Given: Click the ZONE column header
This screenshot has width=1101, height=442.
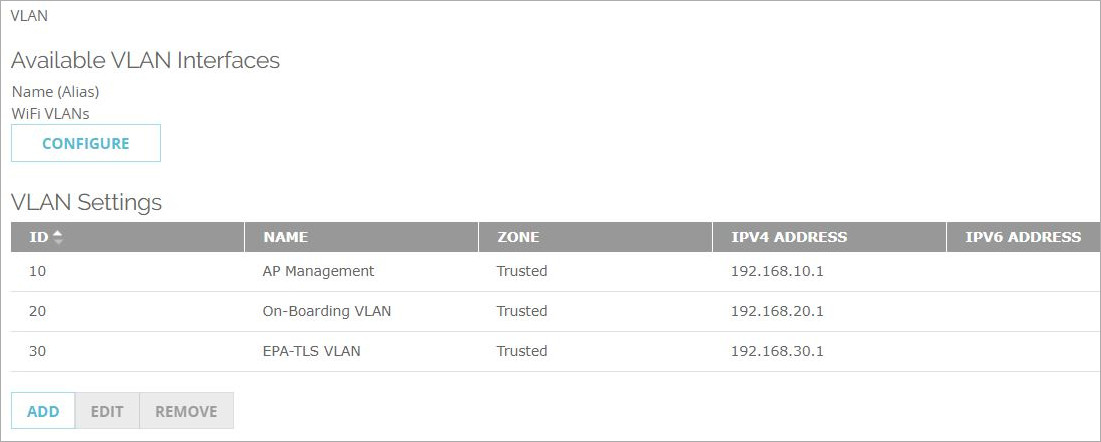Looking at the screenshot, I should 518,237.
